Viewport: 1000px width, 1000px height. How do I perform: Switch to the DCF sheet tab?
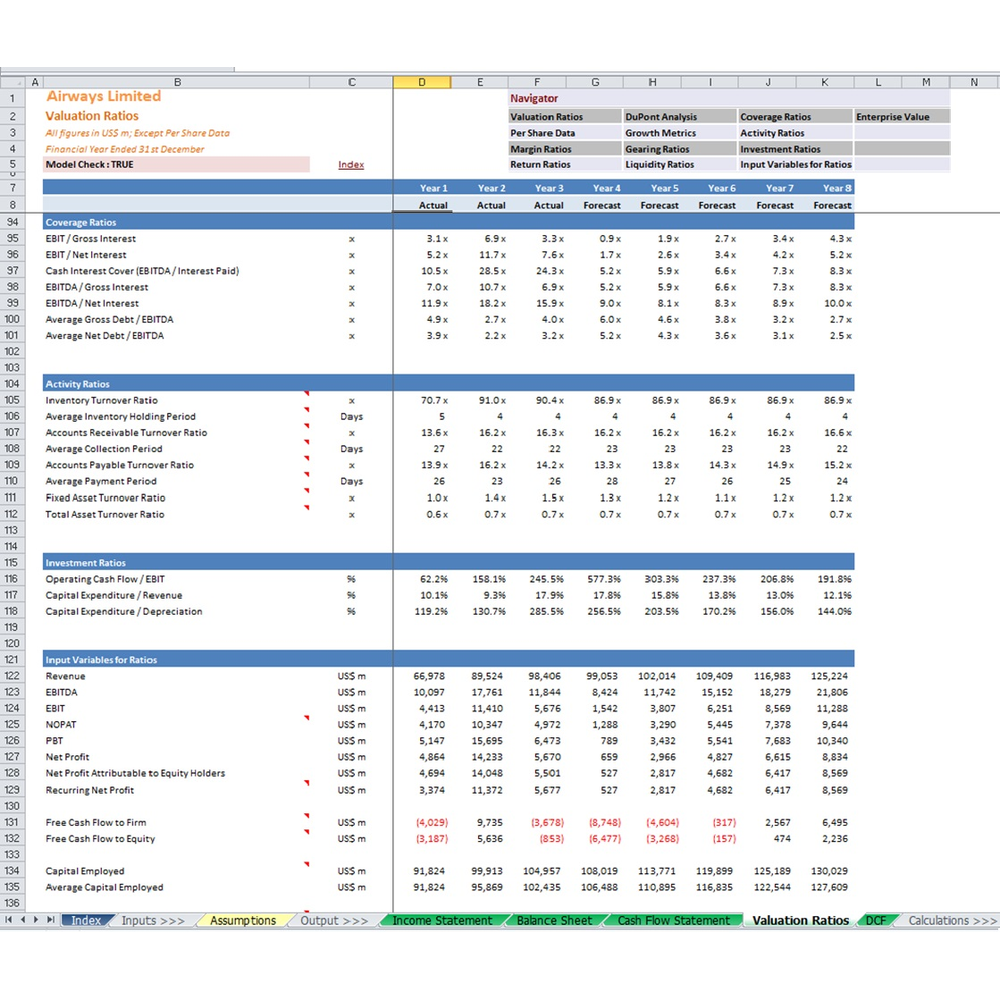point(876,920)
